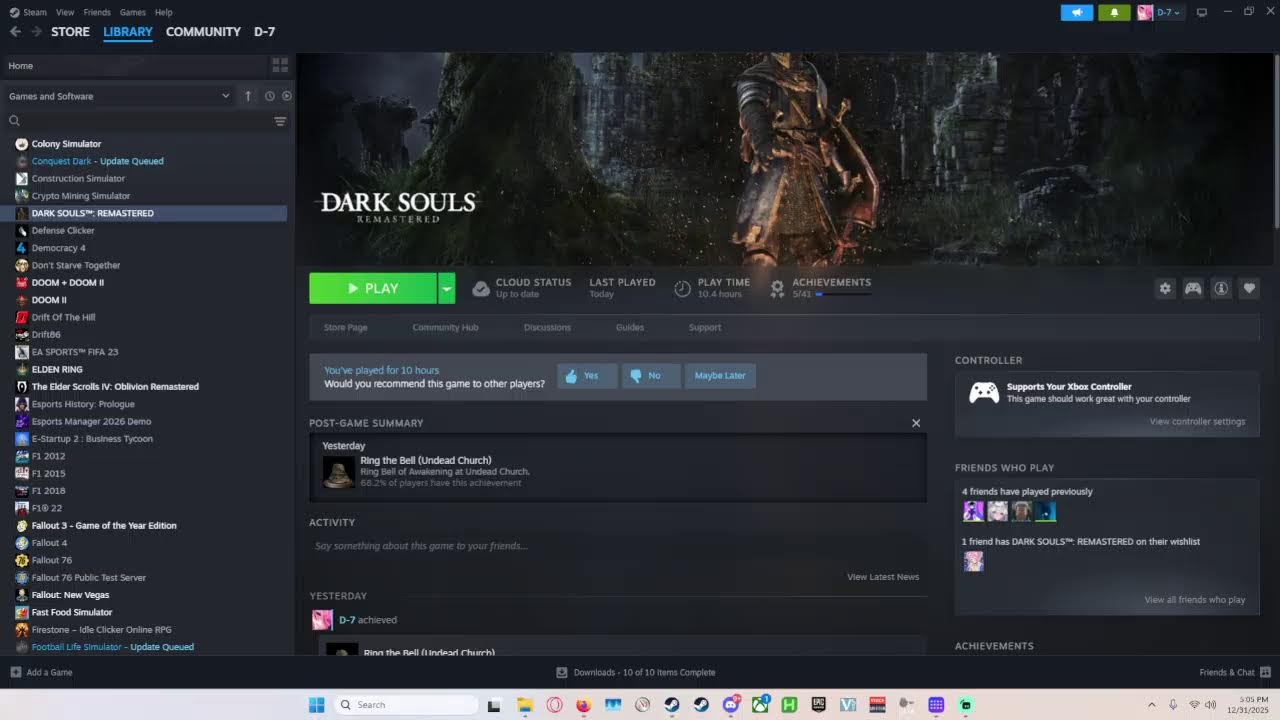Viewport: 1280px width, 720px height.
Task: Open the Play button dropdown arrow
Action: [447, 288]
